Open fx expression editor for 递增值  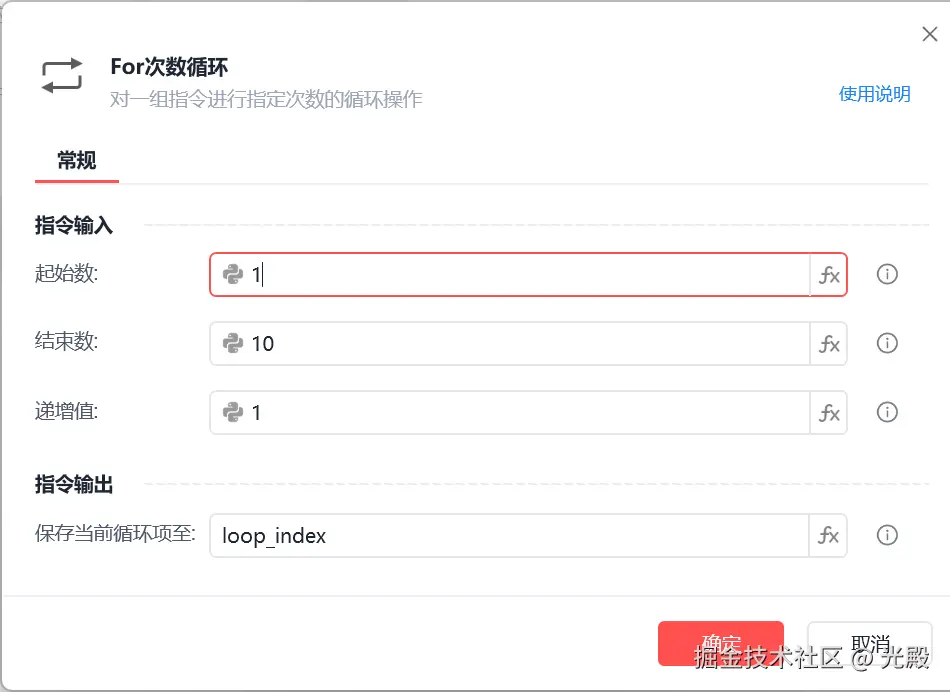click(x=829, y=413)
